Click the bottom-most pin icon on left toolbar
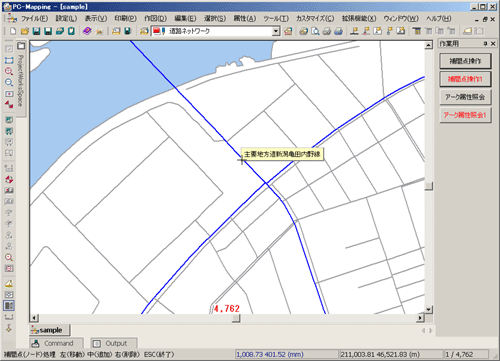The height and width of the screenshot is (361, 500). (9, 328)
